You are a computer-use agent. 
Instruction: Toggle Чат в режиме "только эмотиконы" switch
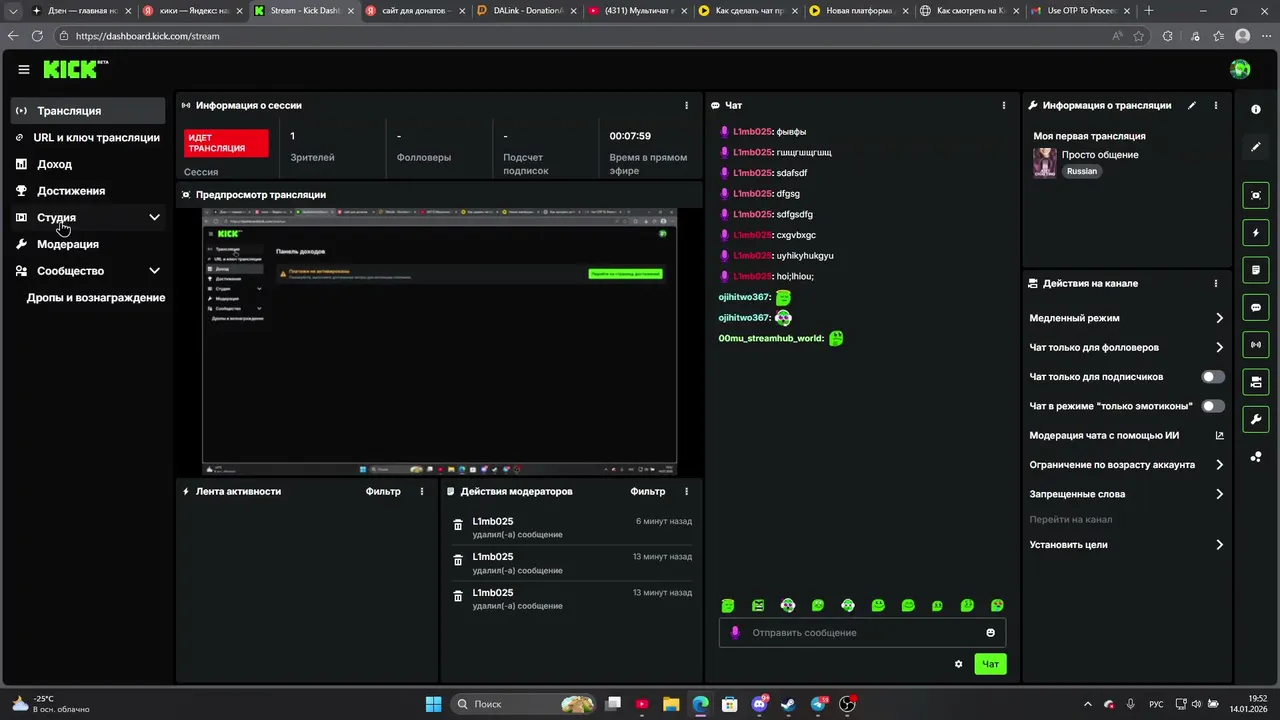[1213, 406]
